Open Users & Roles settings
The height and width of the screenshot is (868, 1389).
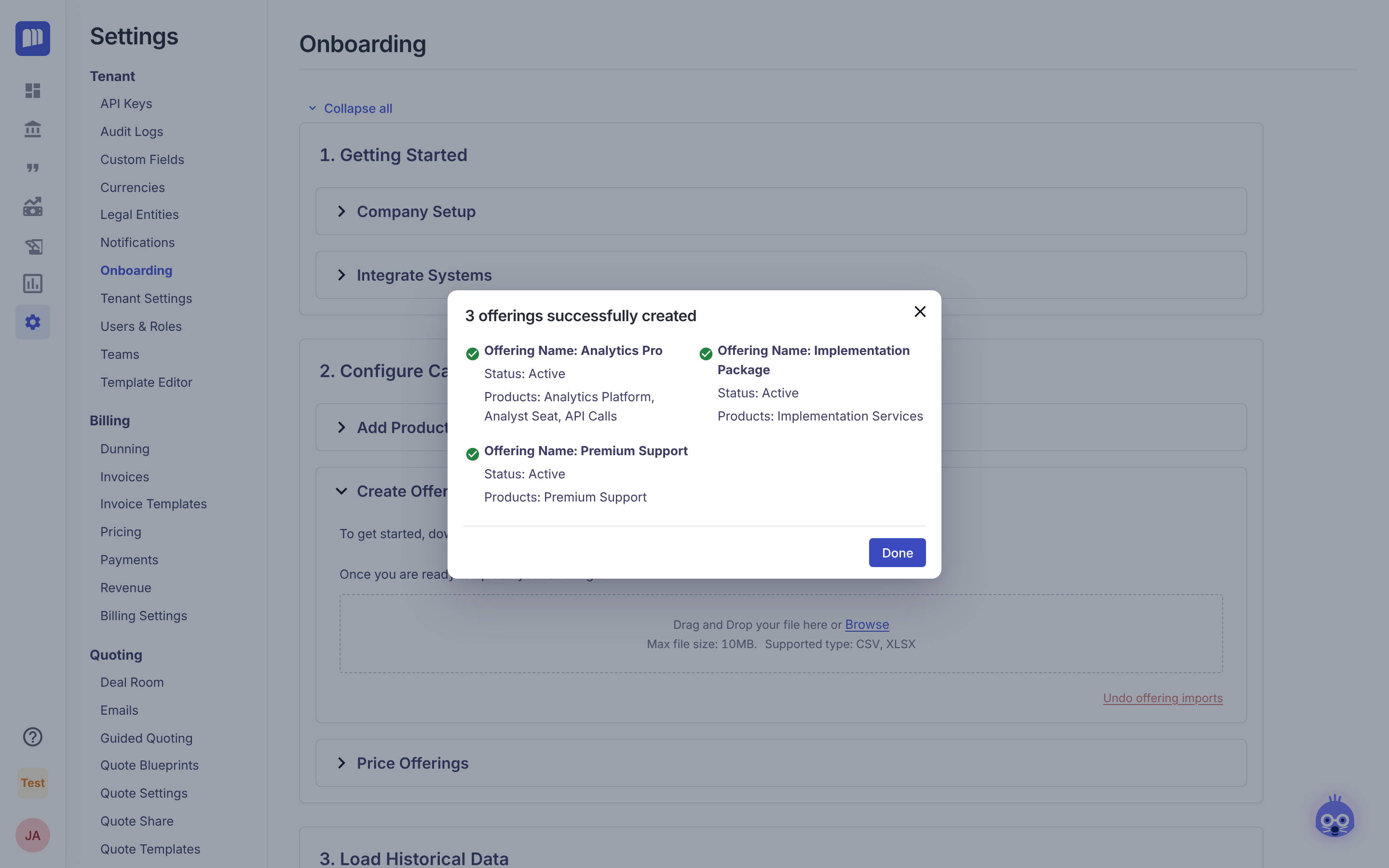pyautogui.click(x=141, y=326)
